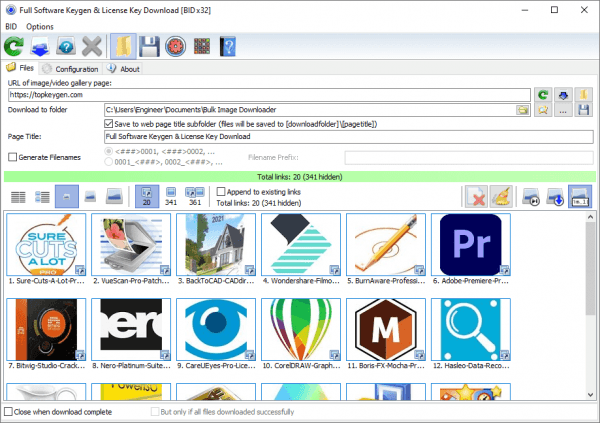The image size is (600, 423).
Task: Switch to the About tab
Action: click(x=123, y=69)
